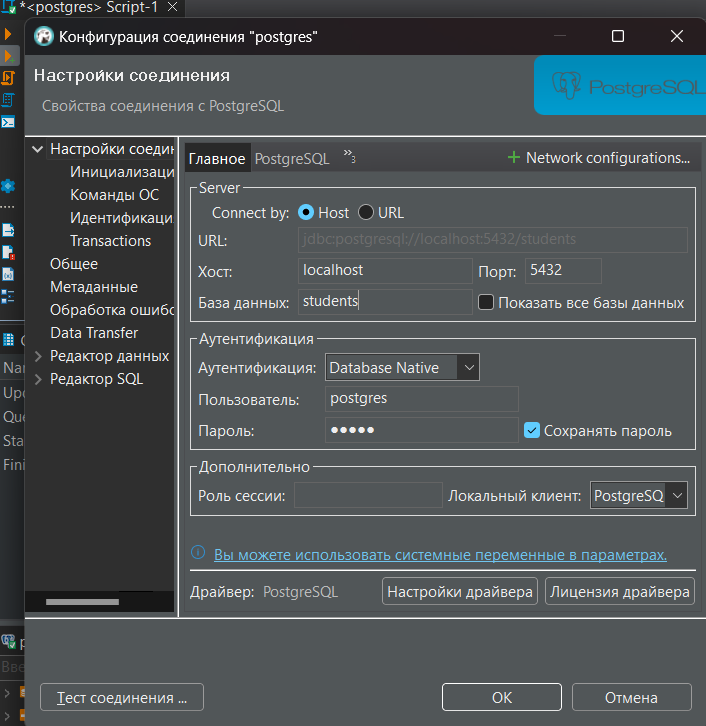Open the blue gear settings icon in sidebar
This screenshot has height=726, width=706.
tap(8, 186)
